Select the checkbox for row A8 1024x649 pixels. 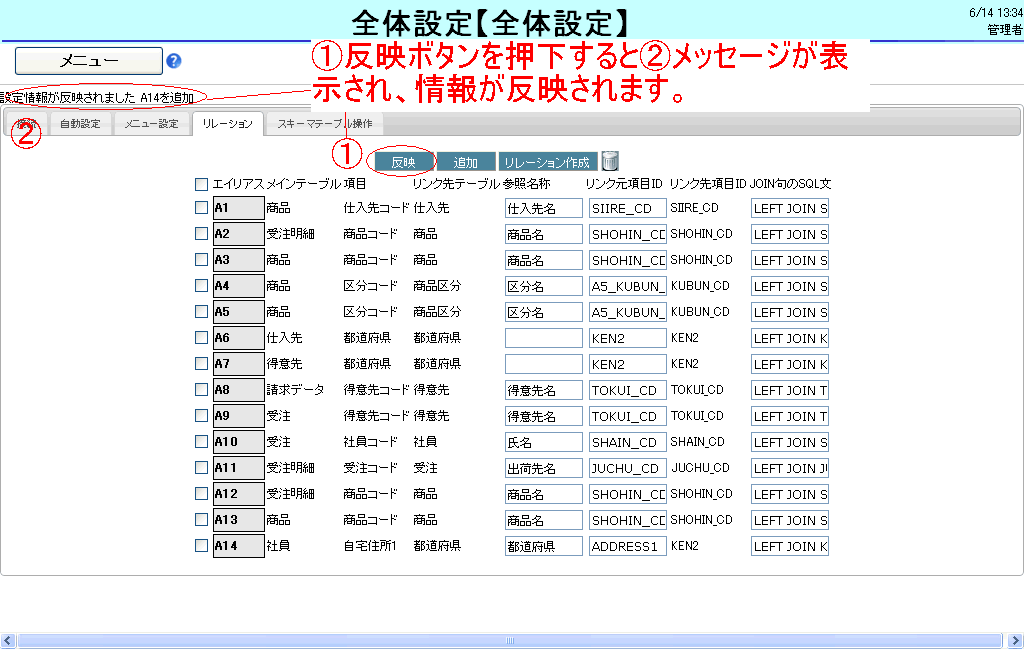point(202,389)
